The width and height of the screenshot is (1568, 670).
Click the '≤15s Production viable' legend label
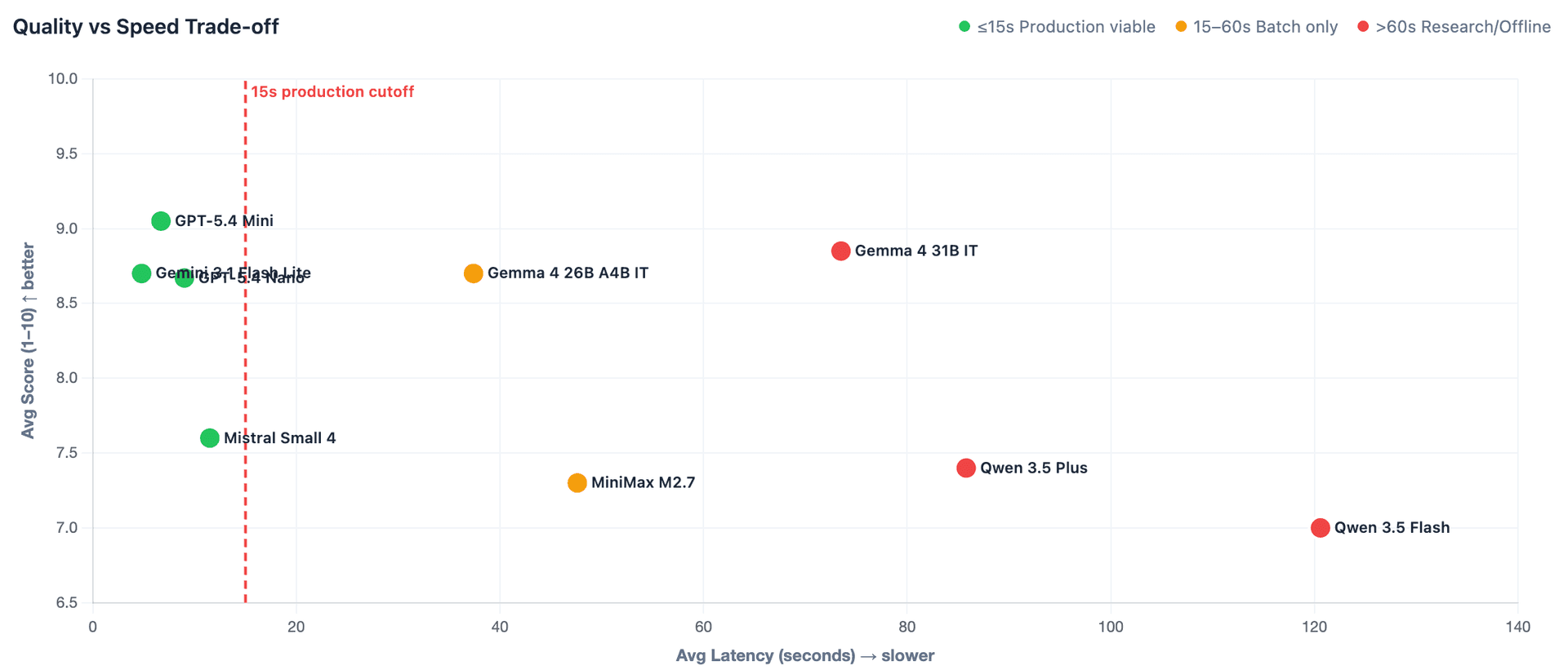point(1066,27)
